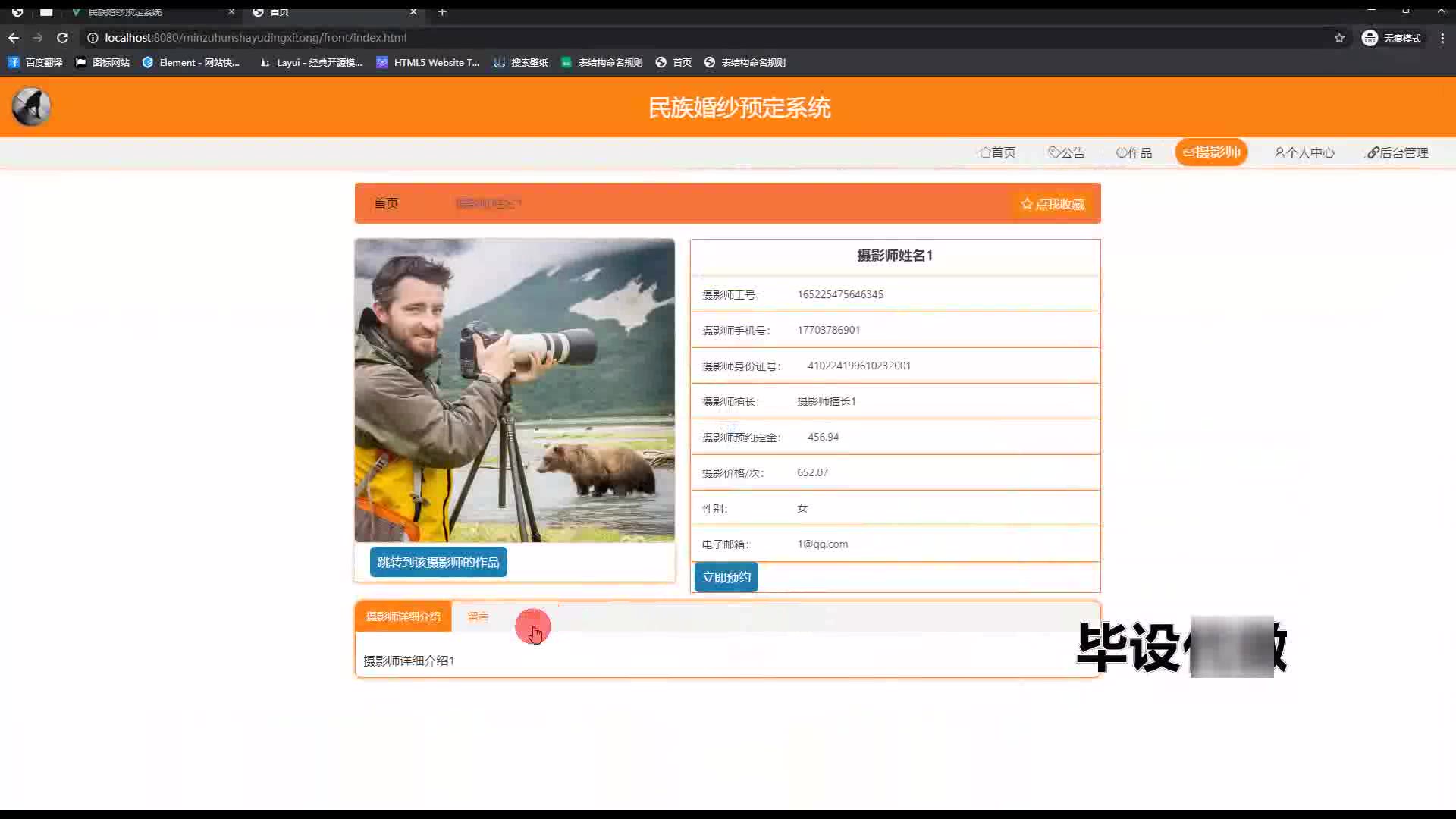Open 公告 in the navigation menu
1456x819 pixels.
point(1066,152)
